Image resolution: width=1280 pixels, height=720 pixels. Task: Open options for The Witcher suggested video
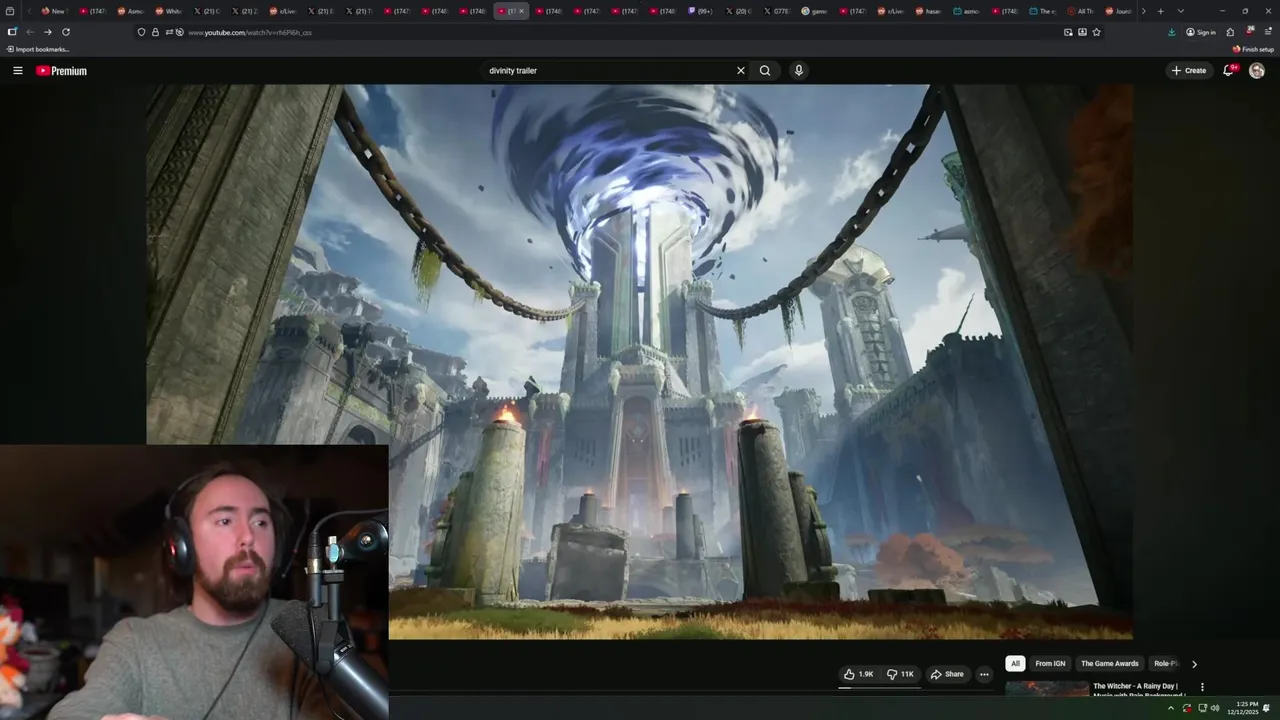click(x=1202, y=687)
